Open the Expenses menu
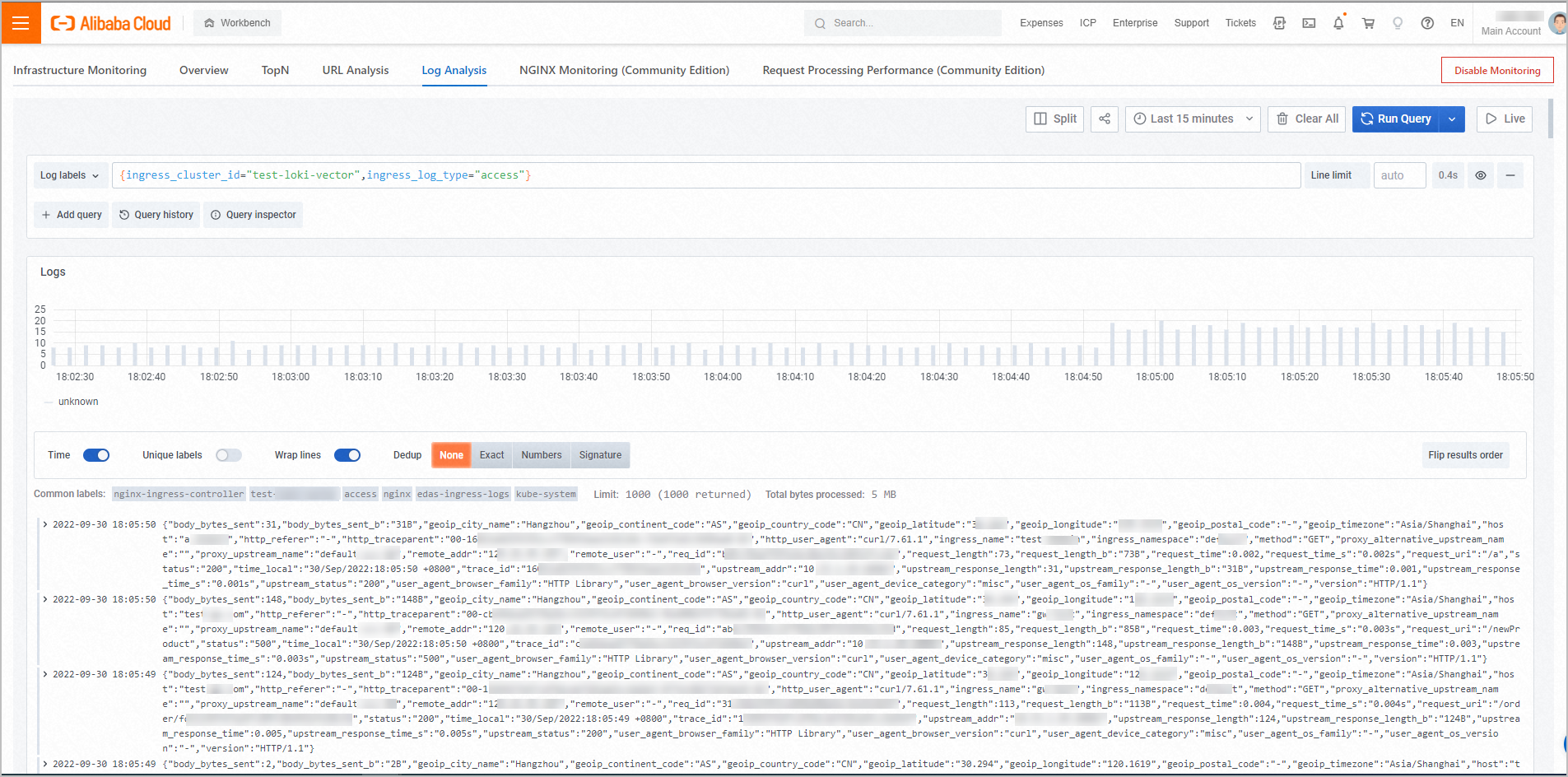The width and height of the screenshot is (1568, 777). pos(1041,23)
